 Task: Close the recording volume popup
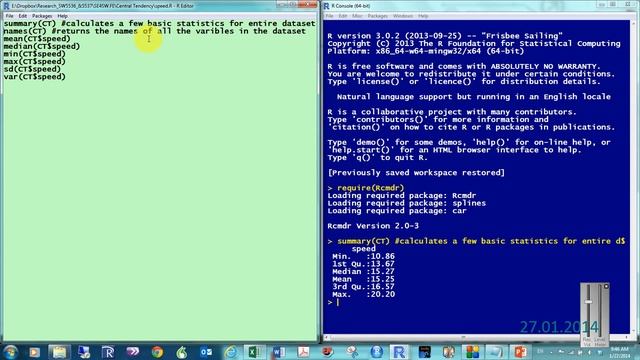606,287
